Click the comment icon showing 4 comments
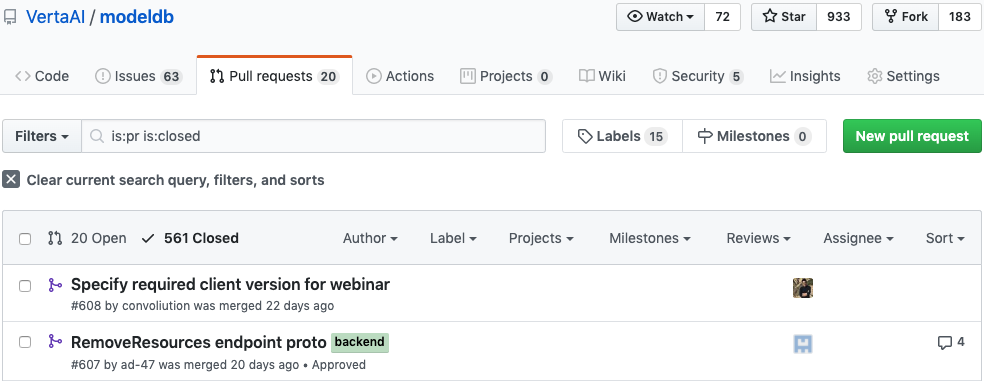The width and height of the screenshot is (984, 381). pos(944,343)
